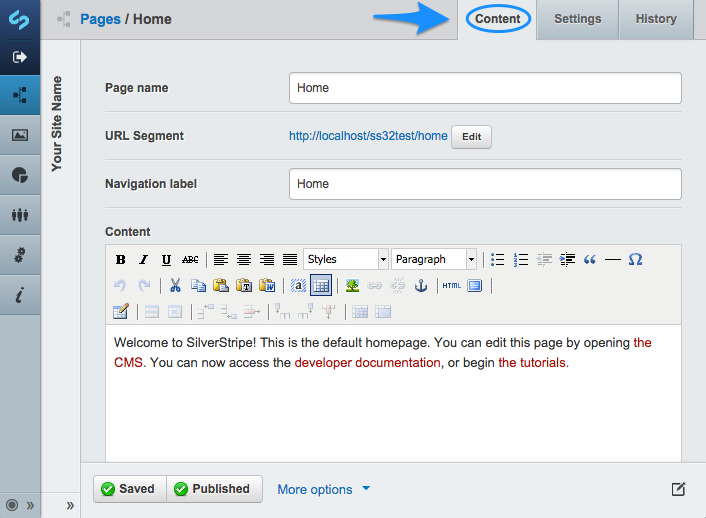Remove link with unlink icon
This screenshot has width=706, height=518.
398,286
